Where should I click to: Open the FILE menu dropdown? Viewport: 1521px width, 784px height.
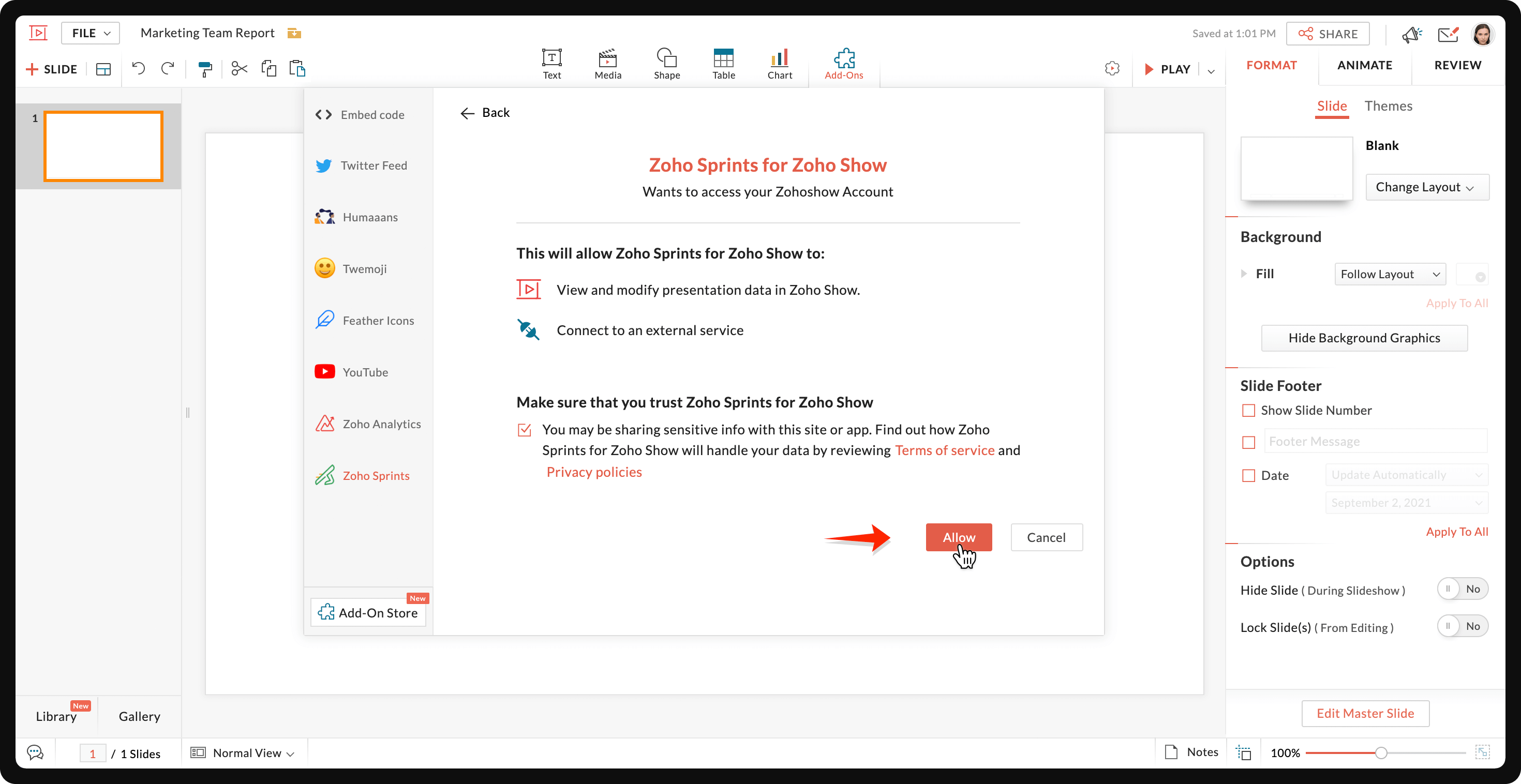point(91,33)
